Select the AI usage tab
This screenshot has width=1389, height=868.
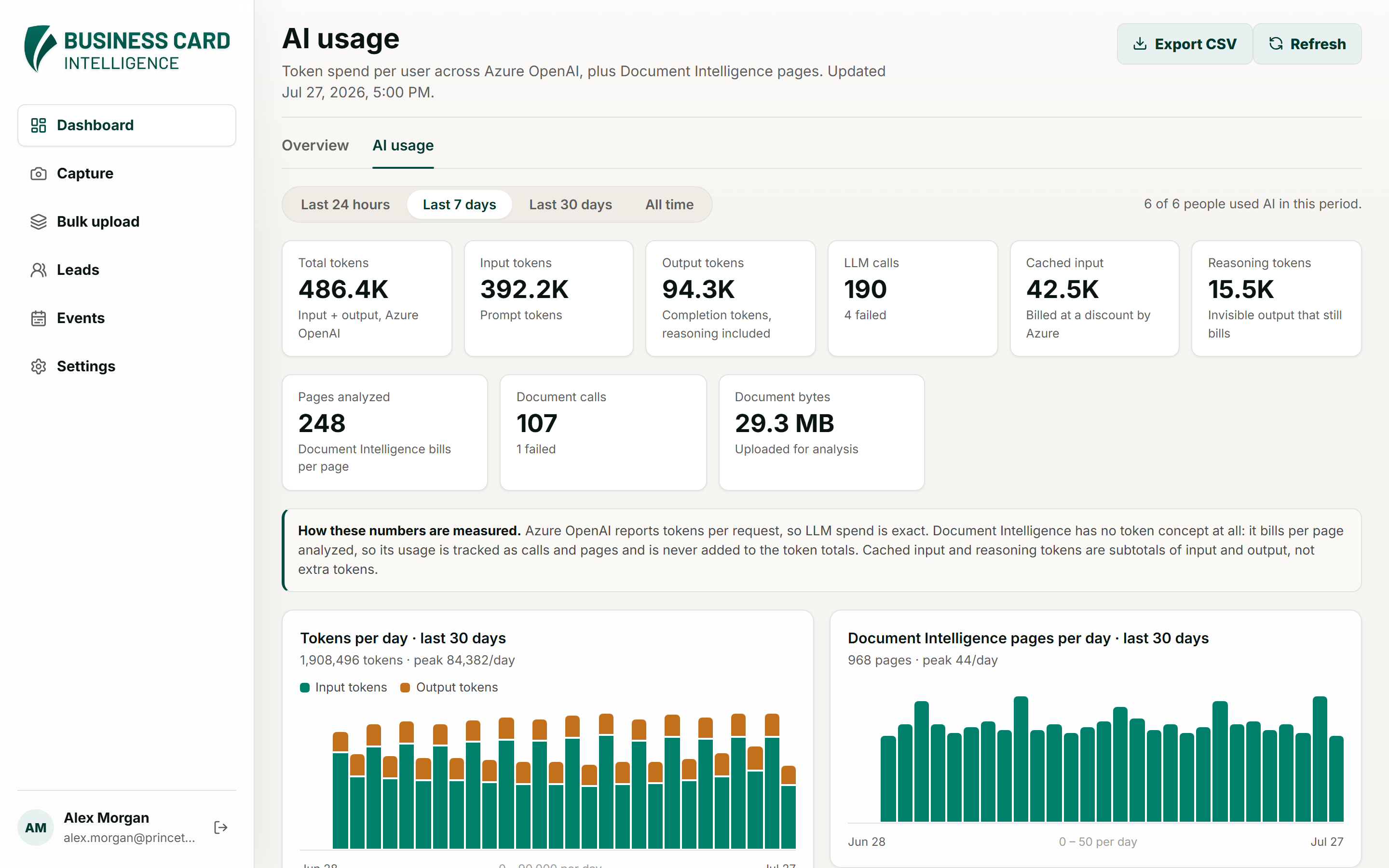[403, 145]
